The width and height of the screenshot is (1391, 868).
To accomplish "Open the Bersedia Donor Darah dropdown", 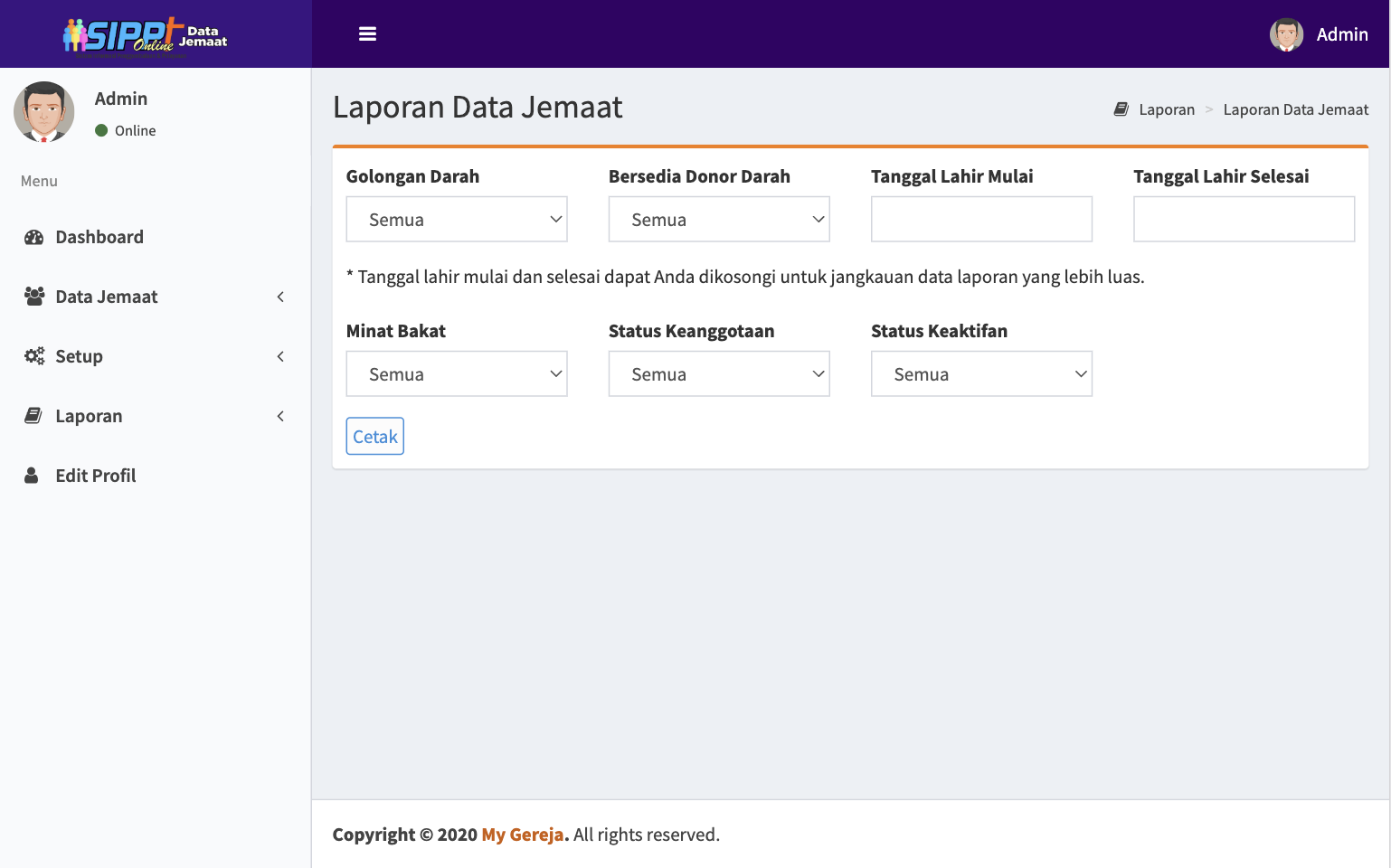I will point(719,220).
